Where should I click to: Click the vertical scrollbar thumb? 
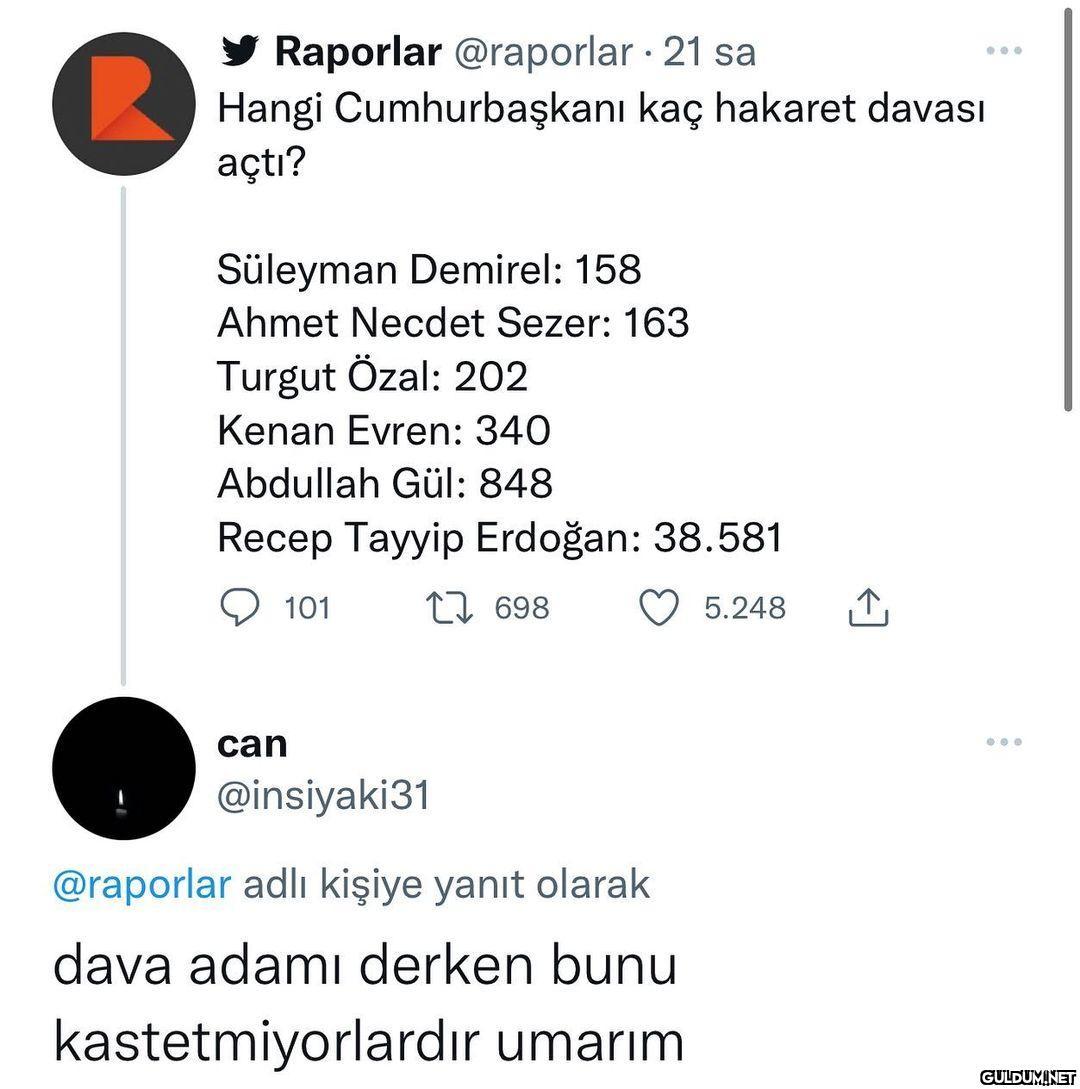click(1068, 208)
